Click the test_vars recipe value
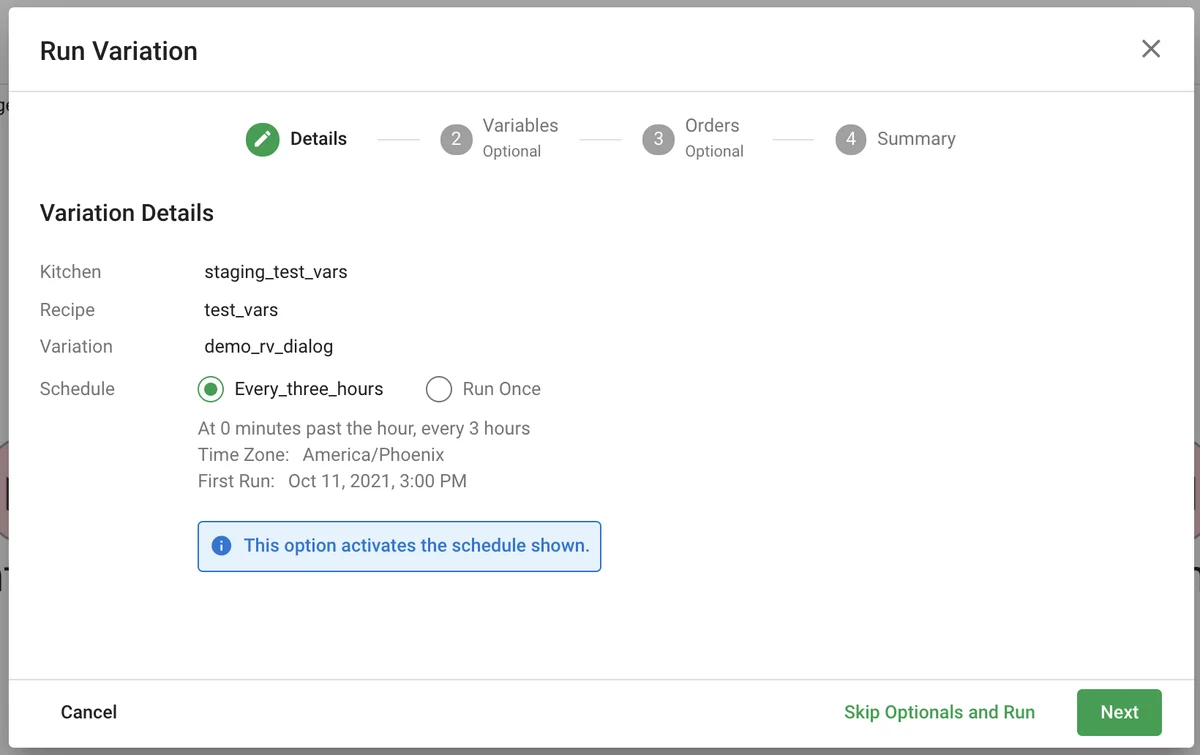Image resolution: width=1200 pixels, height=755 pixels. (x=241, y=310)
